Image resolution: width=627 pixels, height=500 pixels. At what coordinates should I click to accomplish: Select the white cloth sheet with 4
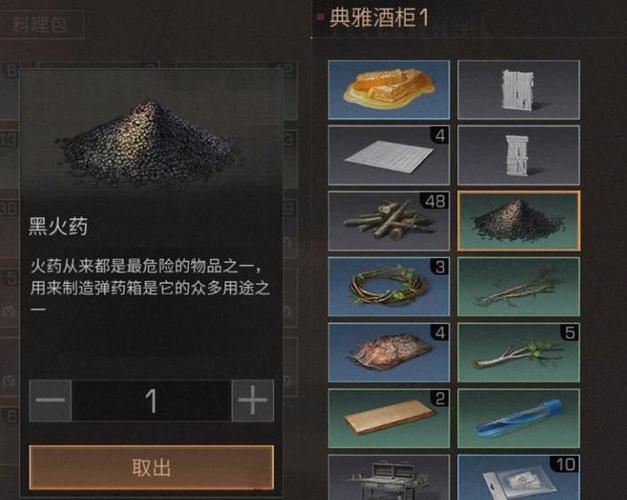click(x=389, y=155)
